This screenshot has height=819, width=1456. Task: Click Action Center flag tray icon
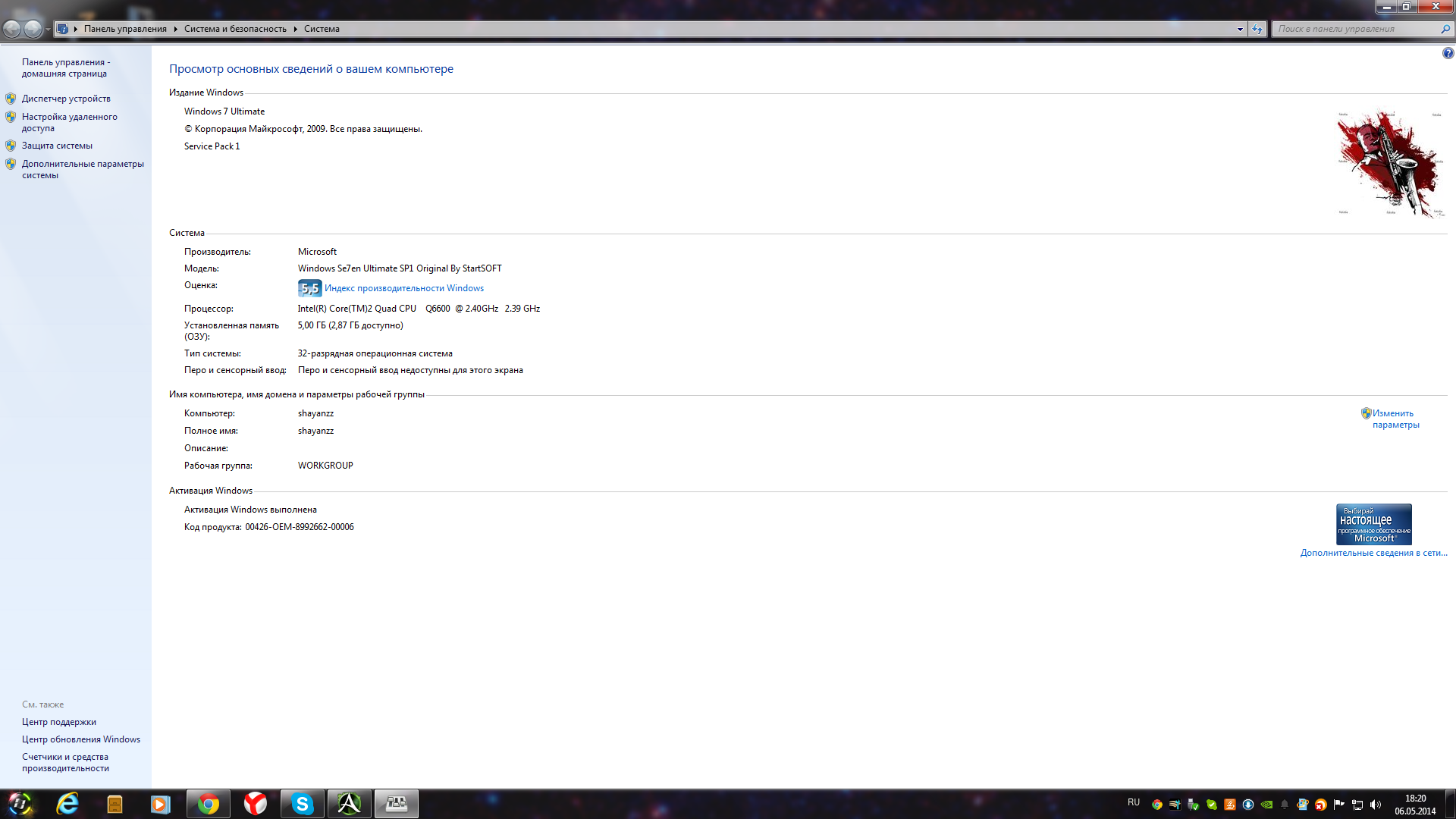tap(1338, 805)
